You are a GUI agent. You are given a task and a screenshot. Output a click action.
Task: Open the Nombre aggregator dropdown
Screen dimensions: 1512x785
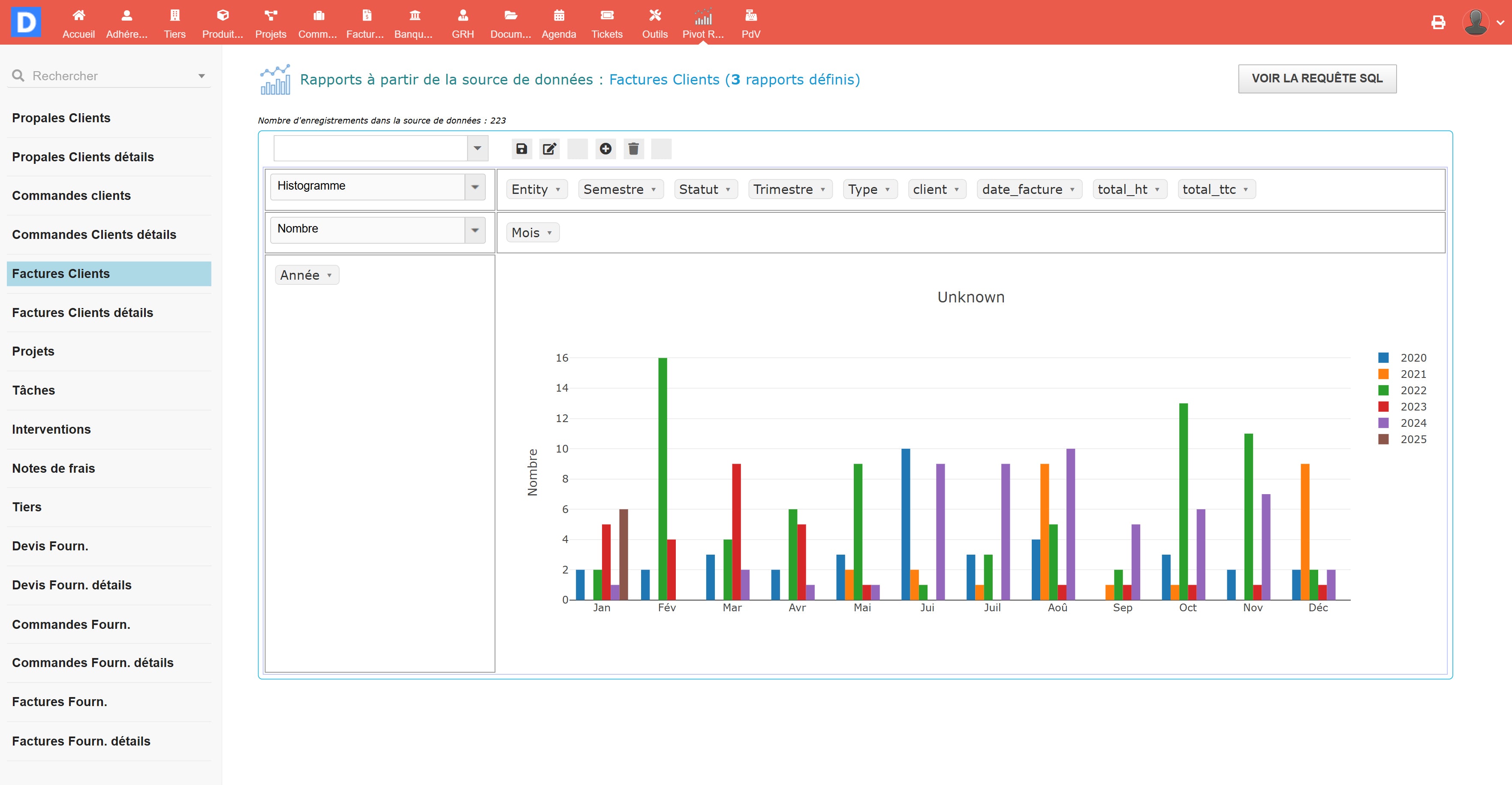475,229
